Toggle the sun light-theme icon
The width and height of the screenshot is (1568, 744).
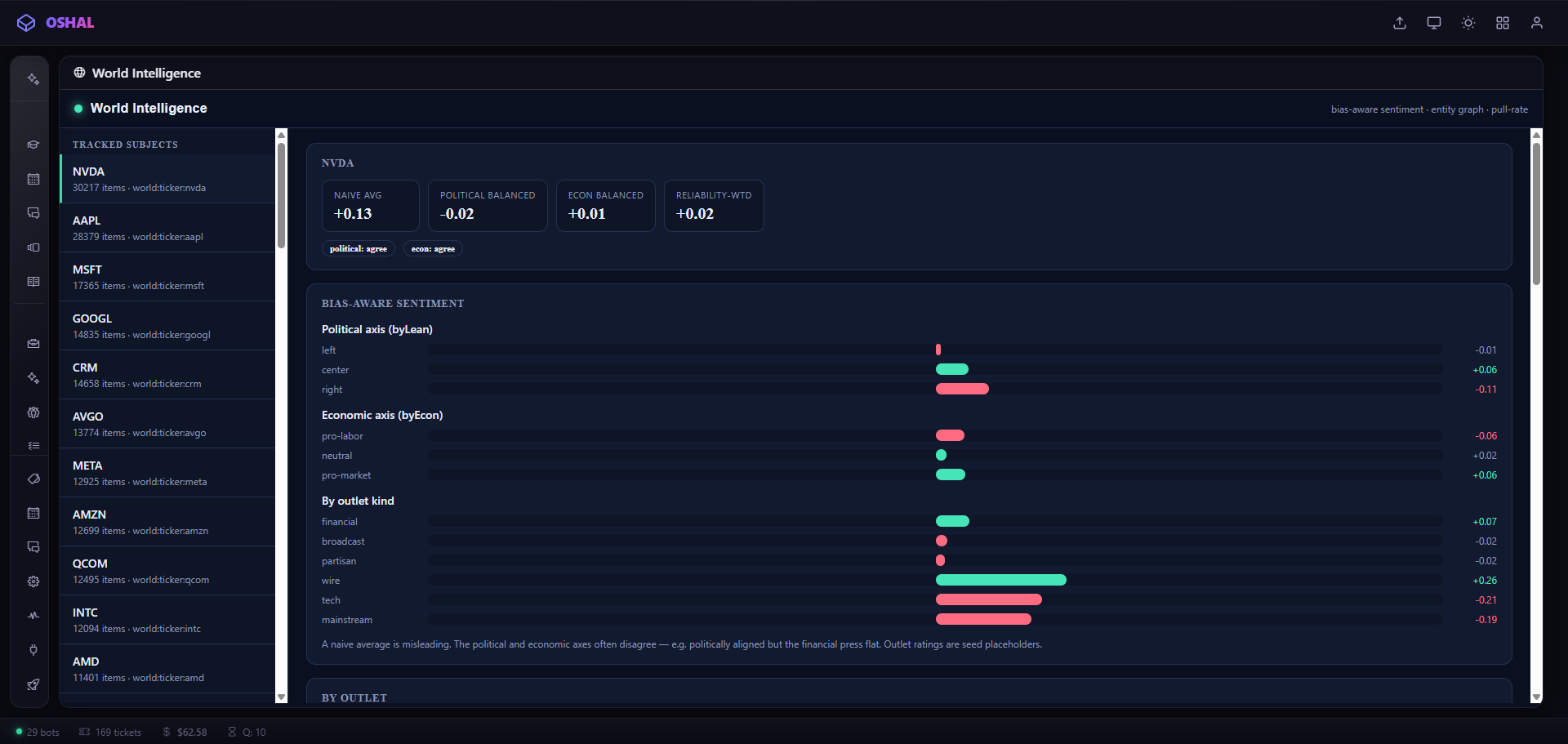pos(1468,23)
